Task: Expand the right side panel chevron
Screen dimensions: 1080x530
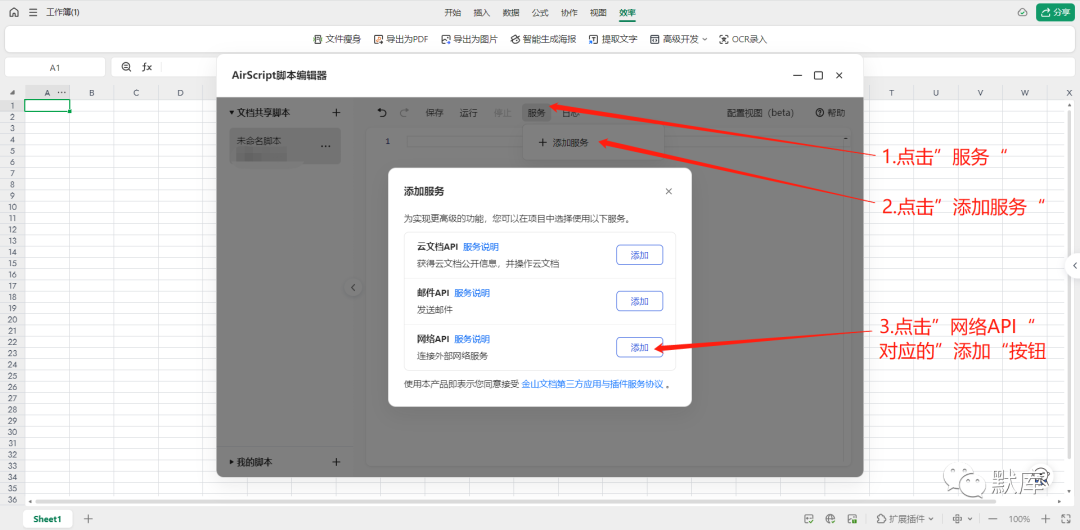Action: 1074,265
